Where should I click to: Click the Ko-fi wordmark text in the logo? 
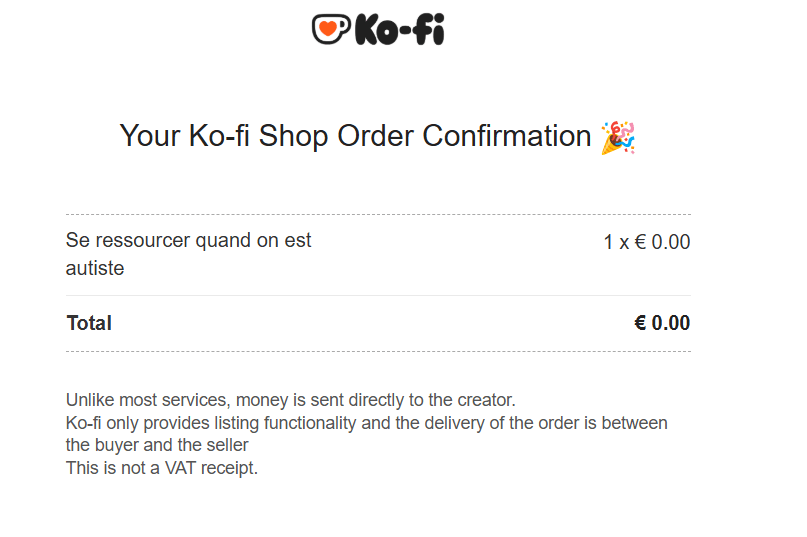399,30
